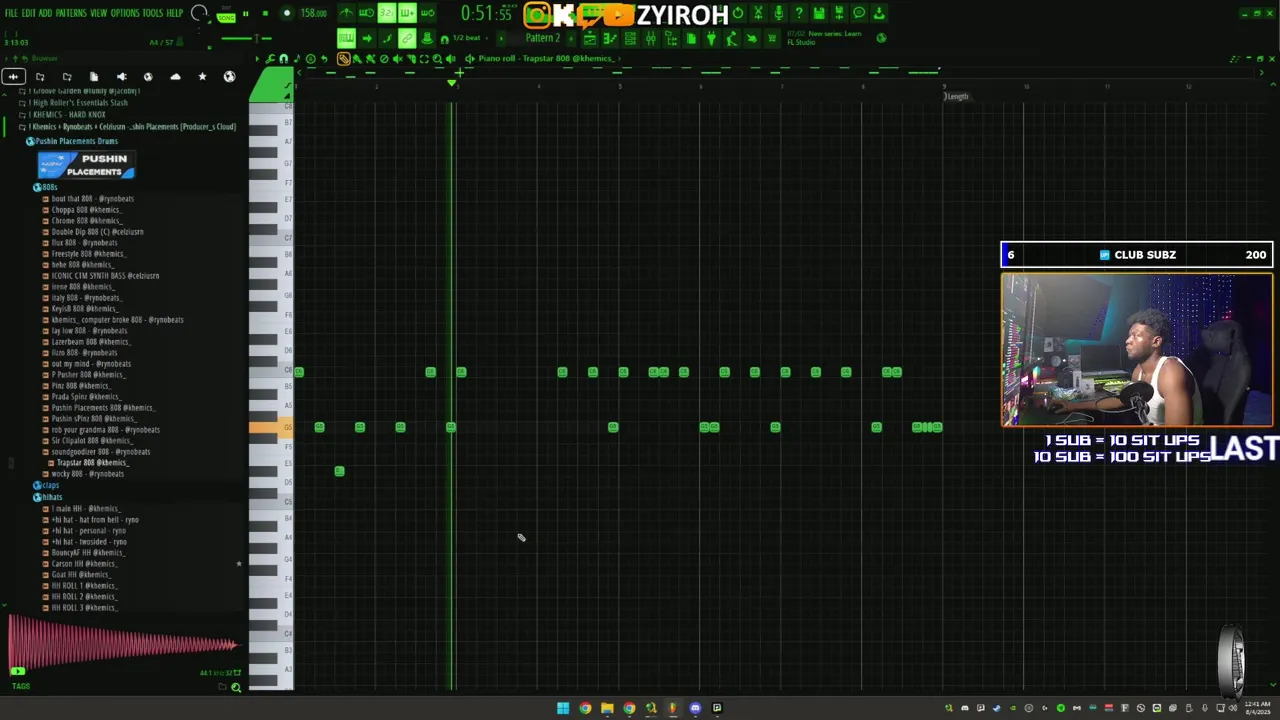Viewport: 1280px width, 720px height.
Task: Click the browser speaker sounds icon
Action: point(121,77)
